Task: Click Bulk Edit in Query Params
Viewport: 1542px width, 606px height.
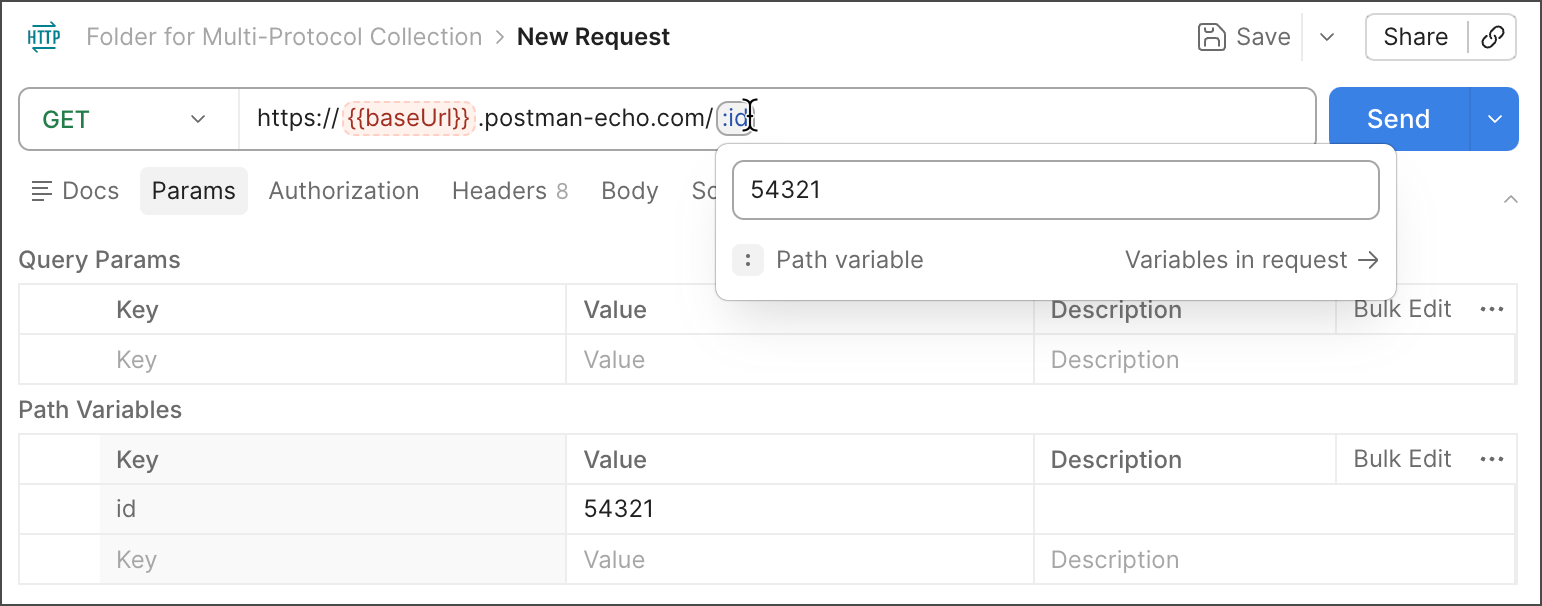Action: click(x=1402, y=310)
